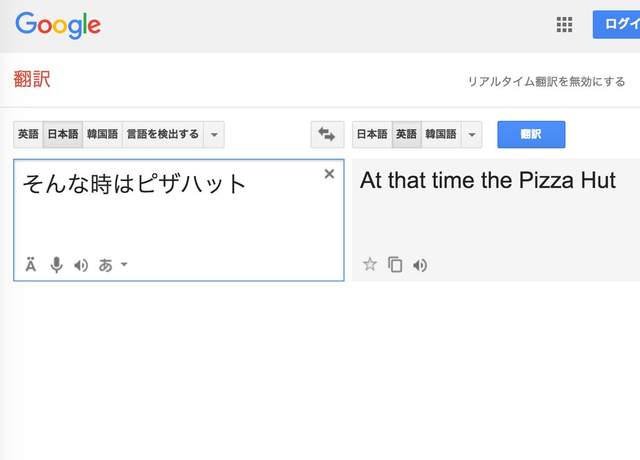The height and width of the screenshot is (460, 640).
Task: Listen to the English translation audio
Action: 420,265
